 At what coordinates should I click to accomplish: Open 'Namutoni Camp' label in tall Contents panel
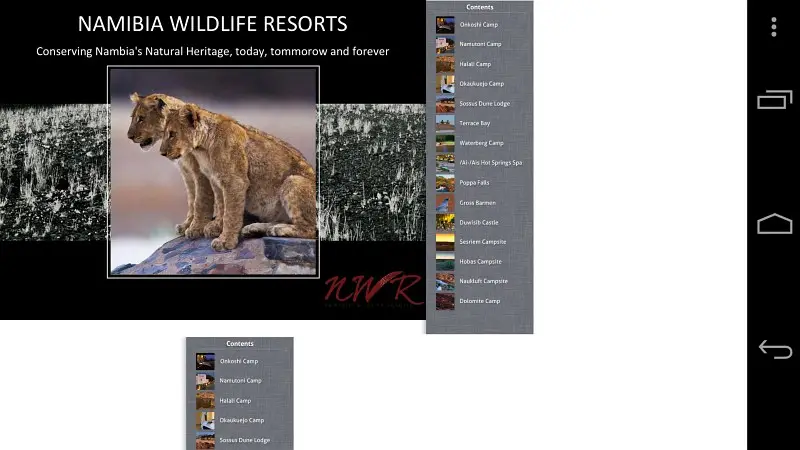click(x=480, y=44)
